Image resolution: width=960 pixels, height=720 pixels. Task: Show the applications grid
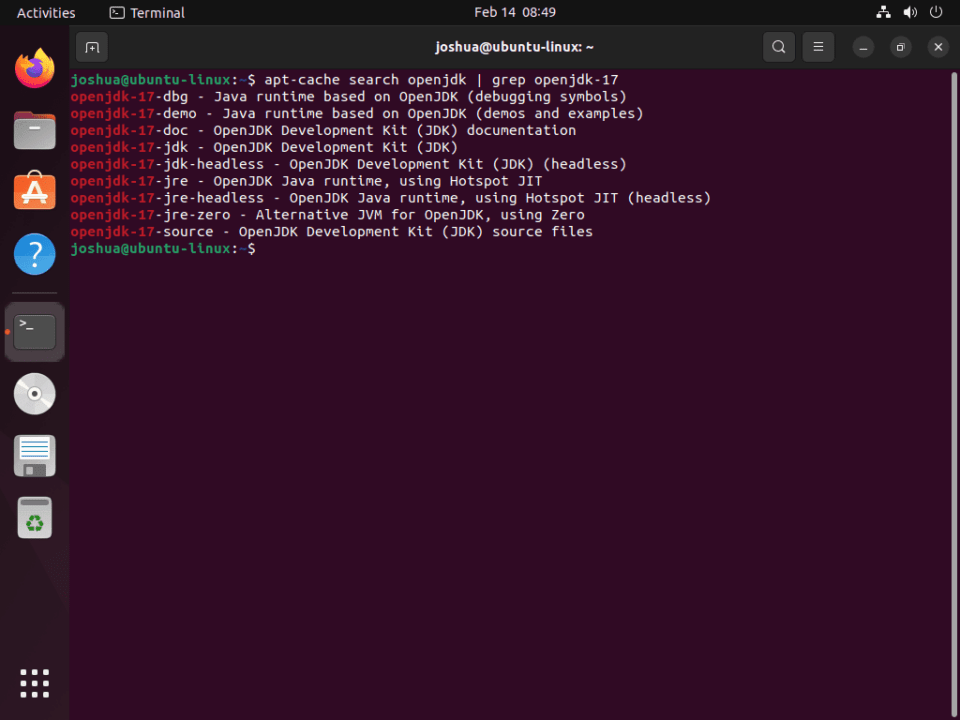click(x=34, y=682)
